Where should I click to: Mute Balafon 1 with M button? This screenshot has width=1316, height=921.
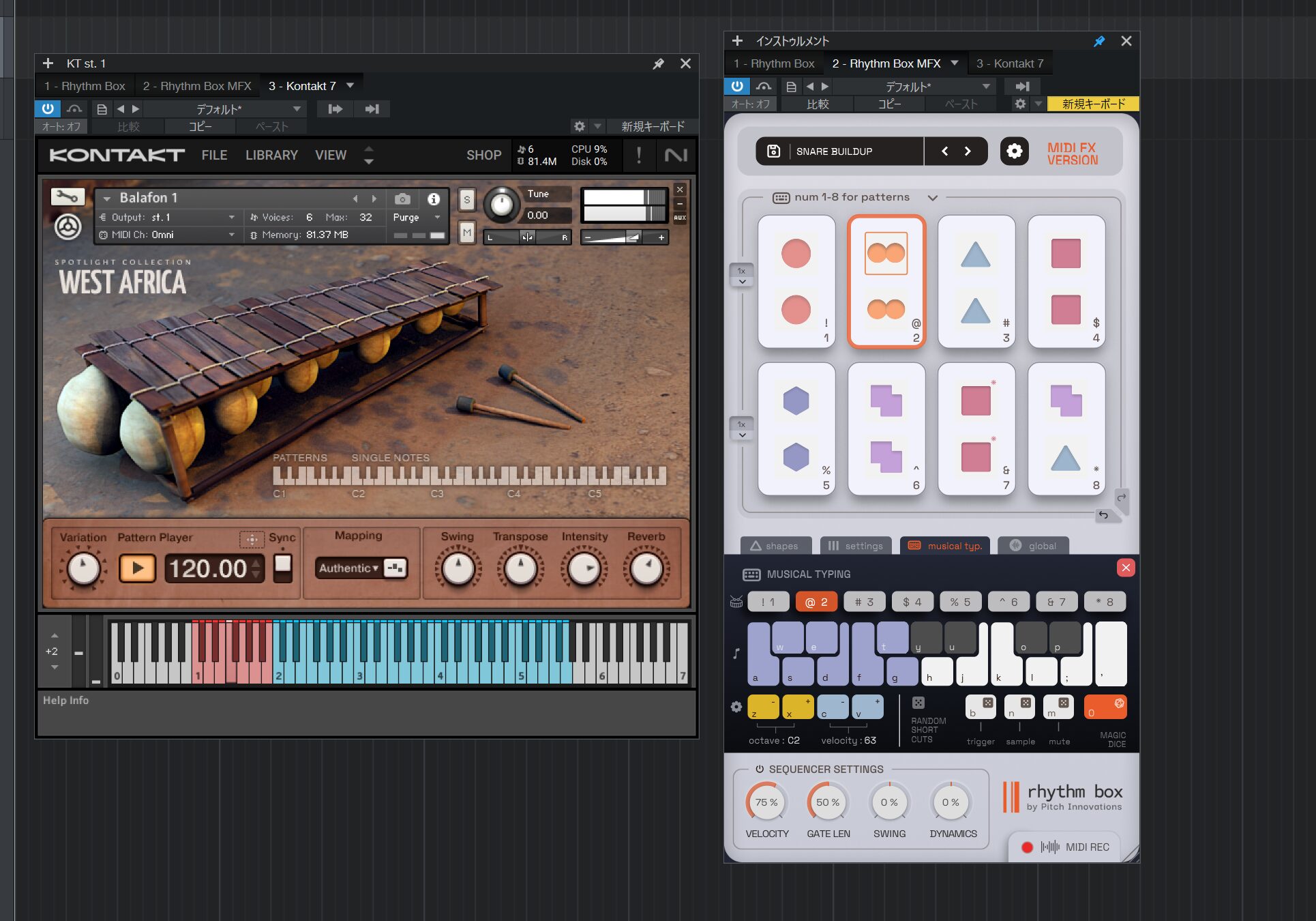pyautogui.click(x=466, y=233)
